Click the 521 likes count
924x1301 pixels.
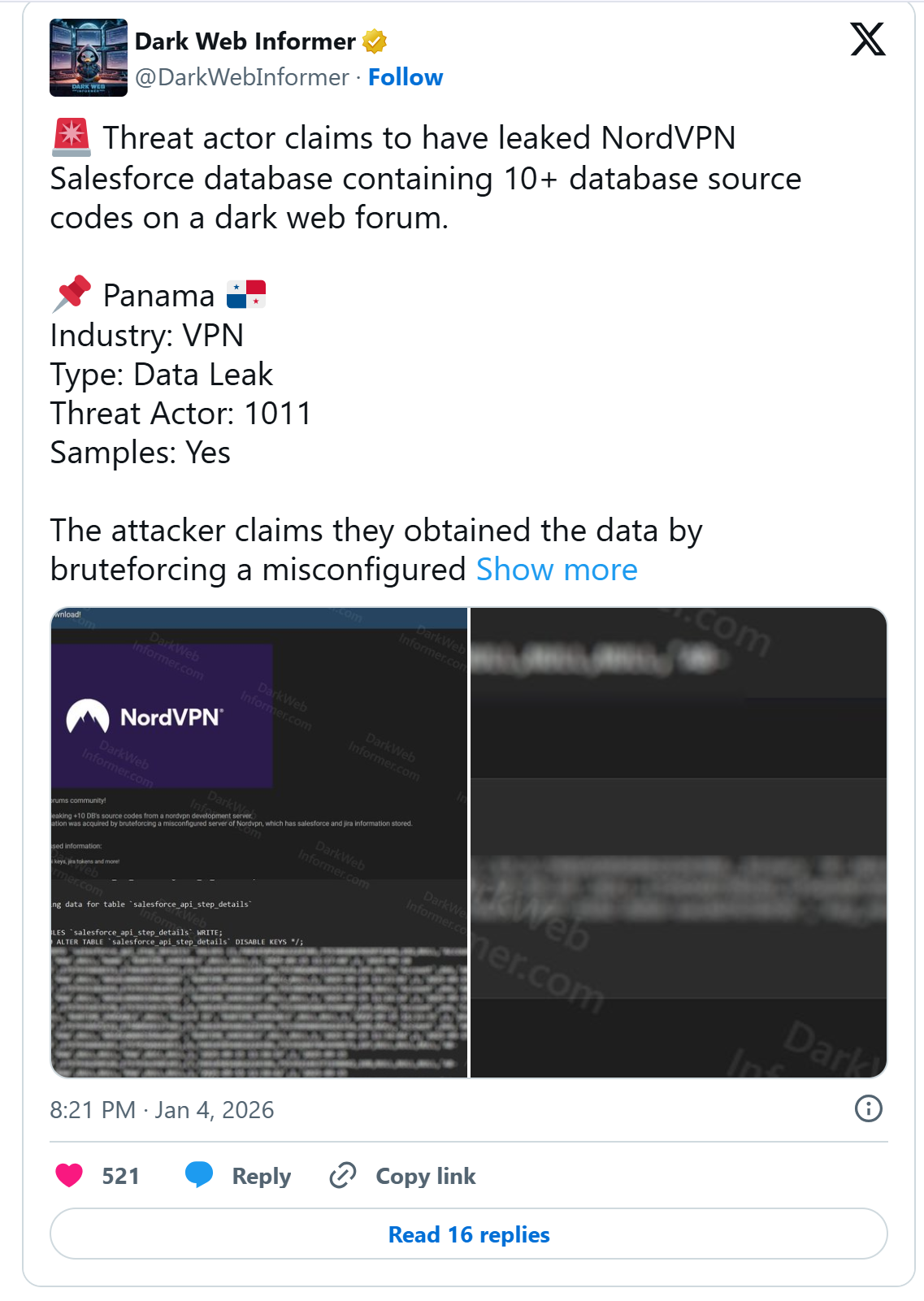click(120, 1176)
